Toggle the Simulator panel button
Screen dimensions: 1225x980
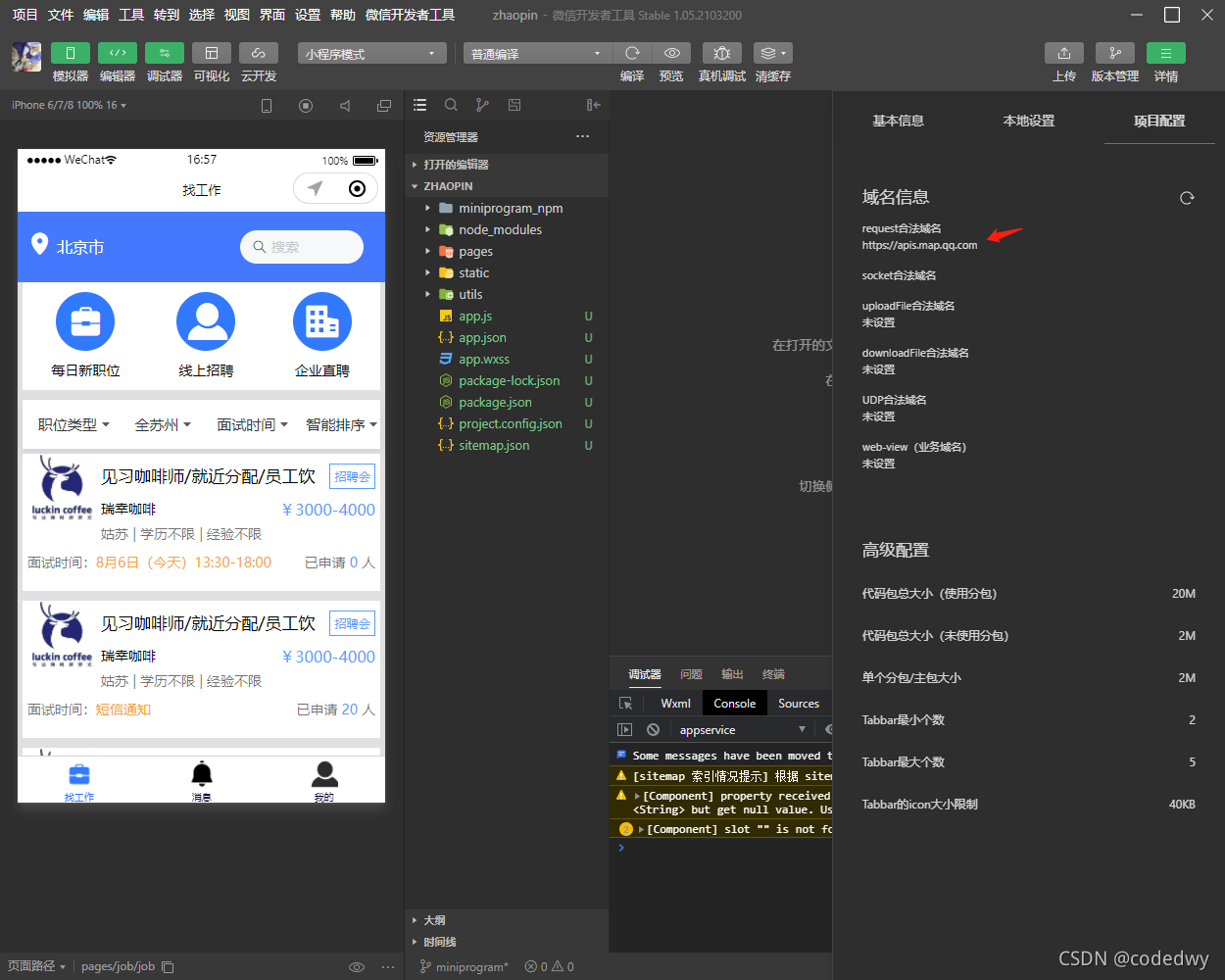70,53
